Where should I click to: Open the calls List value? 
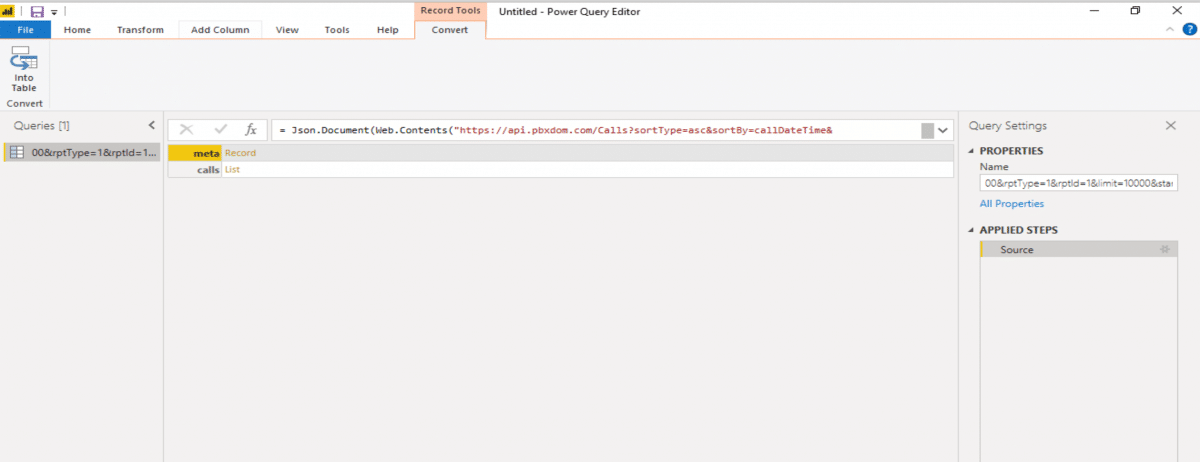pyautogui.click(x=232, y=170)
